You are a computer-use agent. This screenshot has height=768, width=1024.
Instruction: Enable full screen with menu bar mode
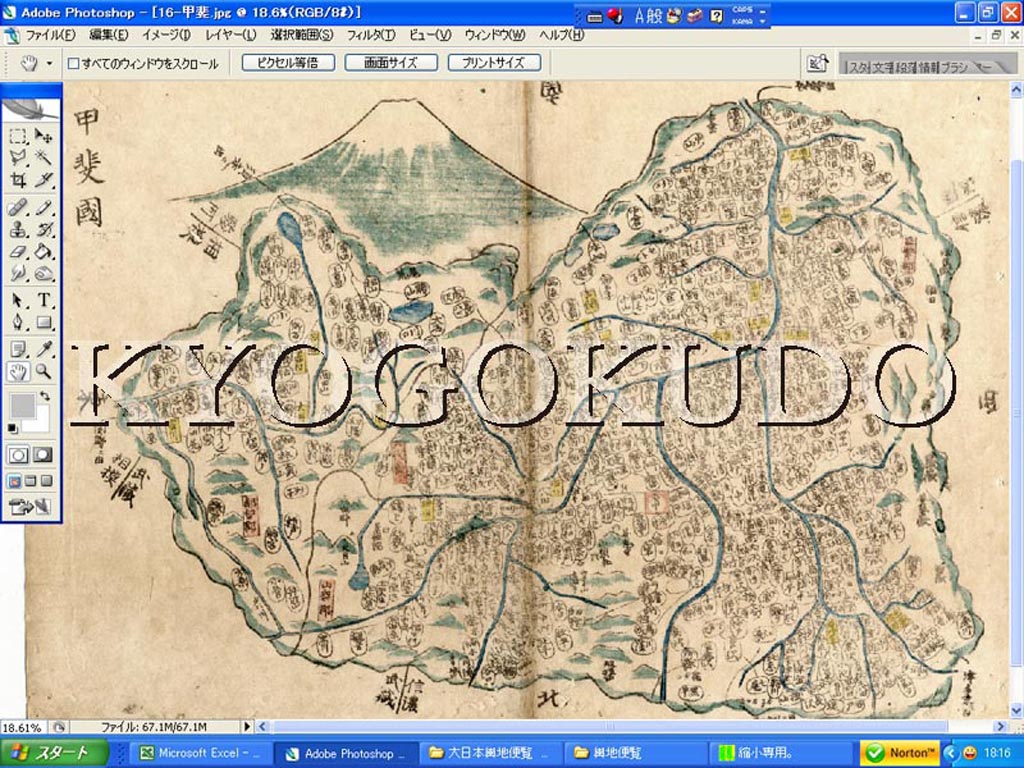pos(31,482)
